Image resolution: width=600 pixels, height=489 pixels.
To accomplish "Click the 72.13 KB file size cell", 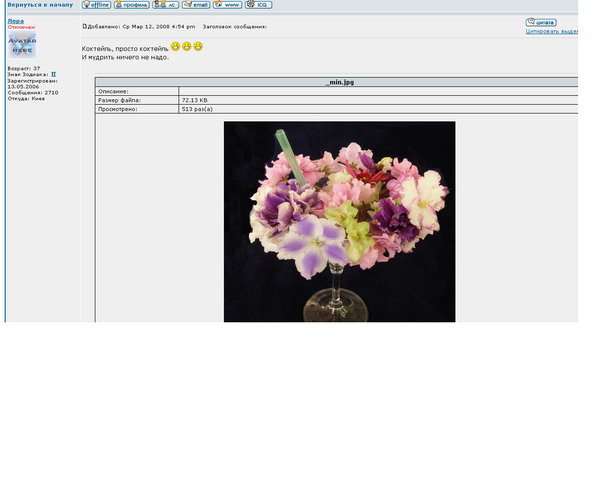I will pos(194,101).
